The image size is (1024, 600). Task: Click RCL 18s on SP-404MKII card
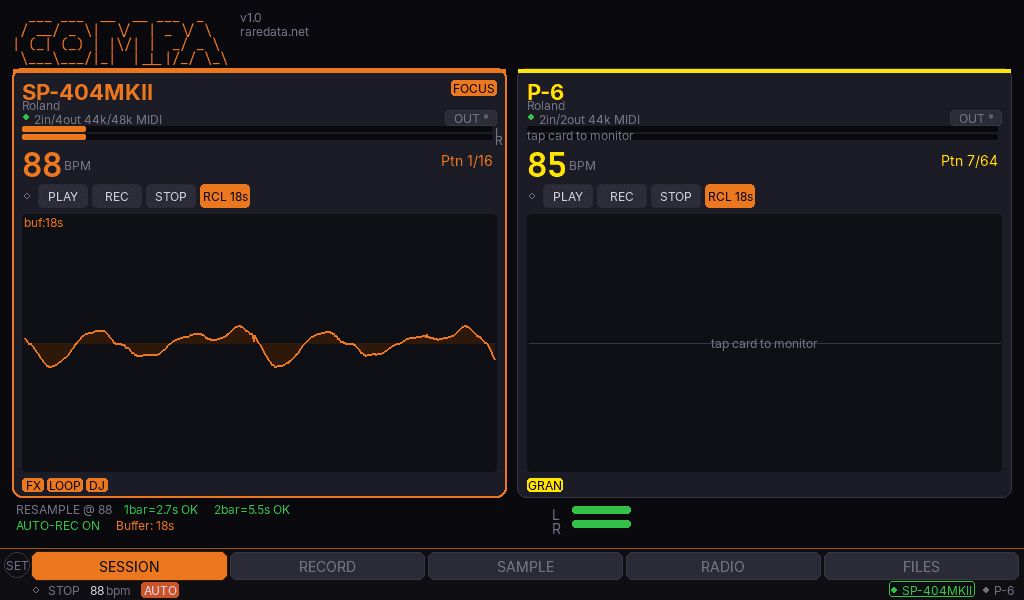[225, 197]
